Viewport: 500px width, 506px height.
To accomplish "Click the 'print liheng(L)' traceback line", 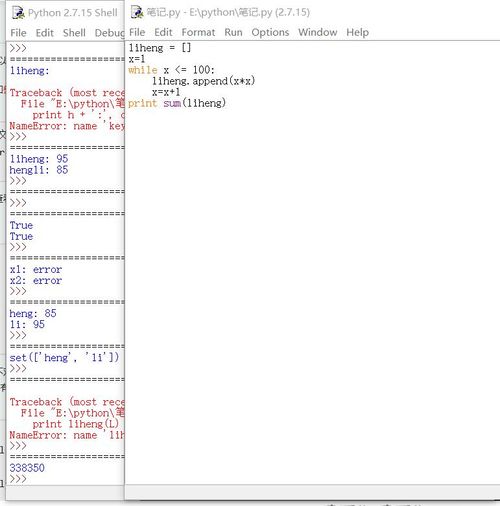I will tap(75, 424).
